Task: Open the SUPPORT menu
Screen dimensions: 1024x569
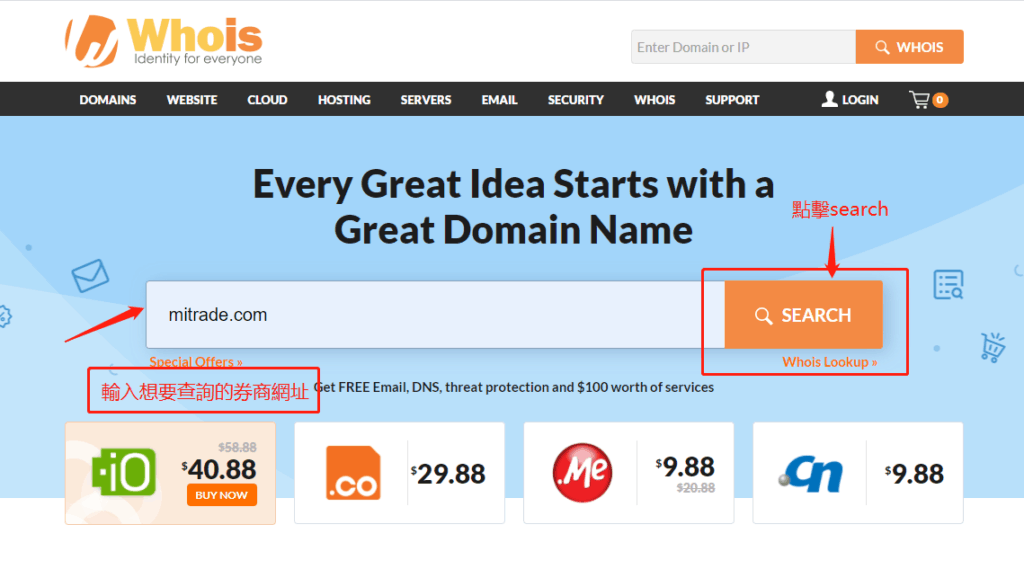Action: pyautogui.click(x=732, y=100)
